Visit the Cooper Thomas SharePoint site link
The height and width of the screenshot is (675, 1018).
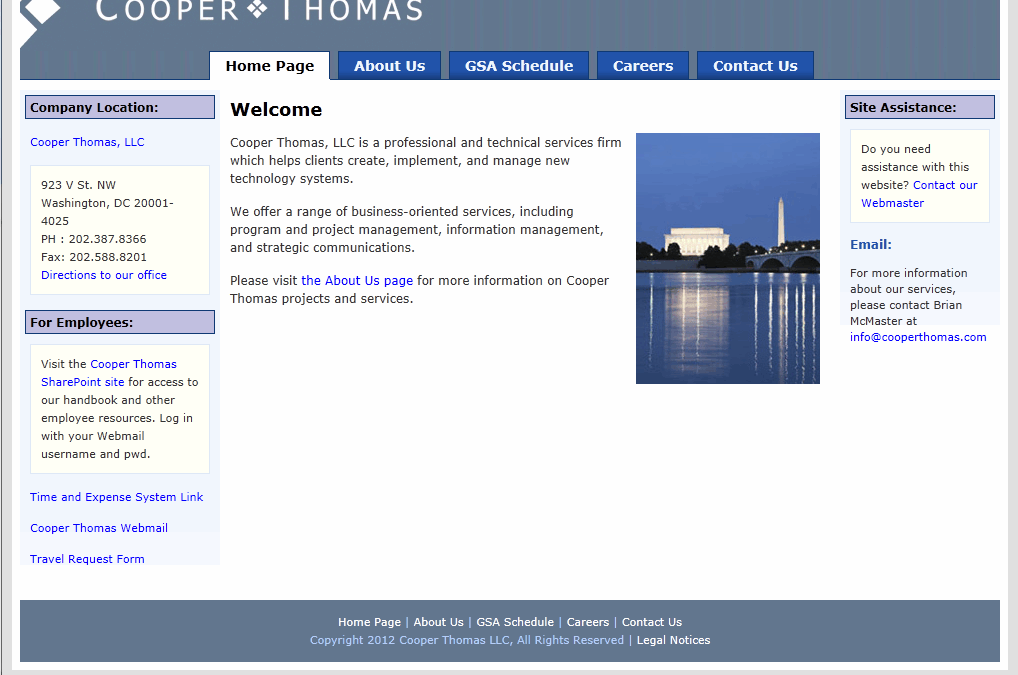109,373
